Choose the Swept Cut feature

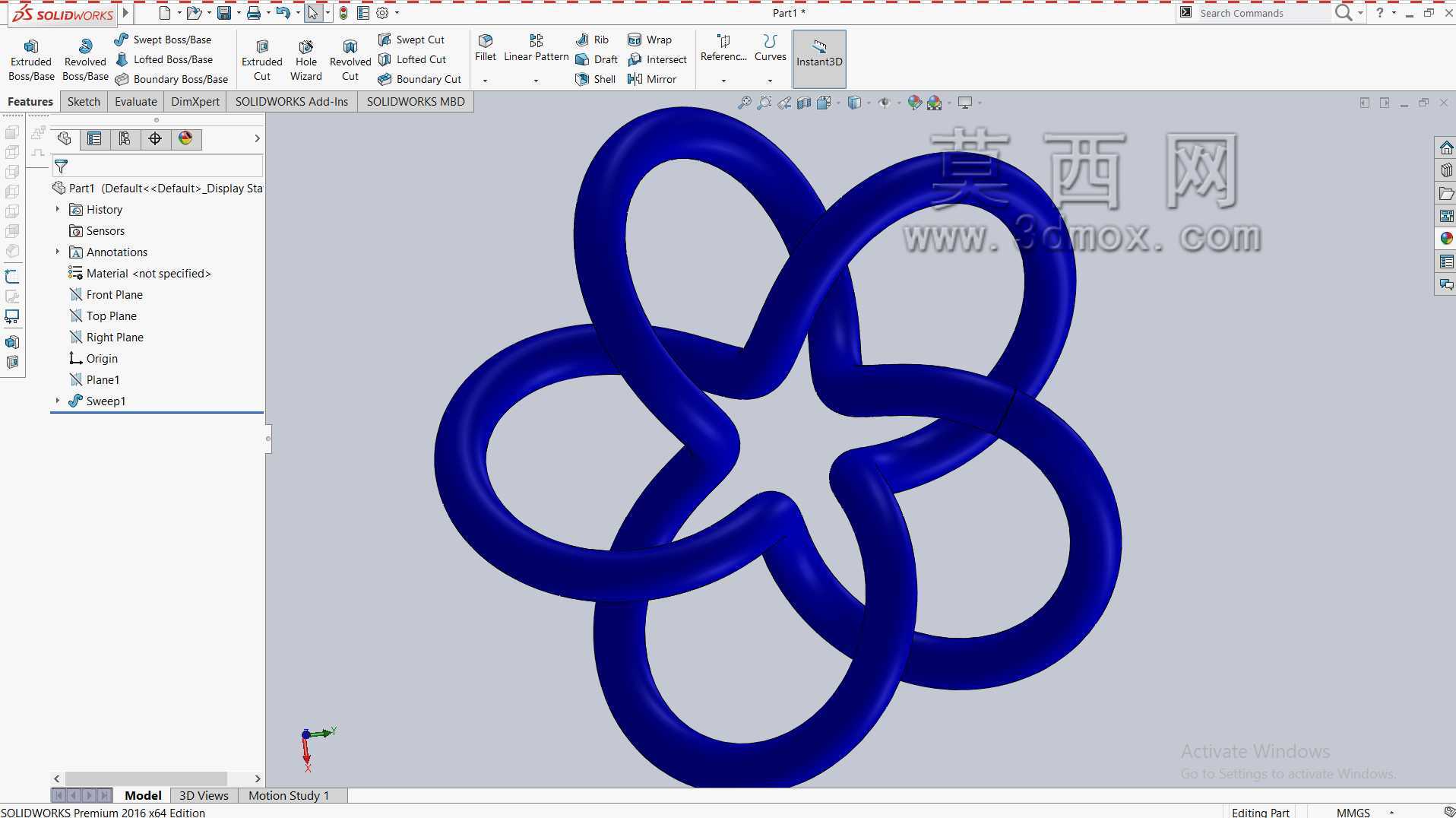(411, 40)
